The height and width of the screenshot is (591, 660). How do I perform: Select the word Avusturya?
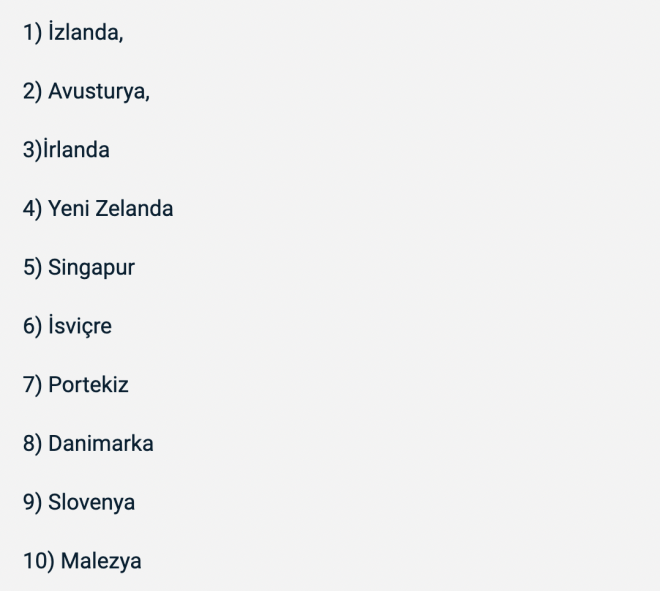(101, 92)
